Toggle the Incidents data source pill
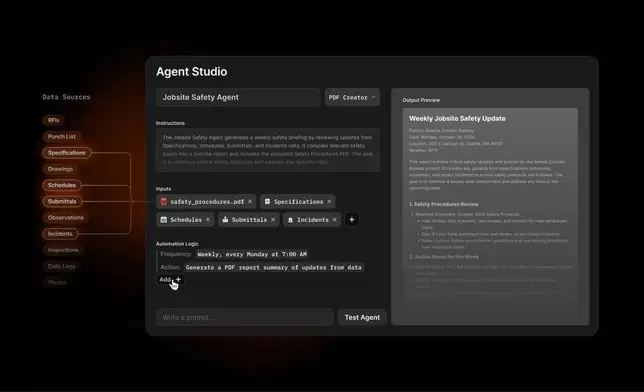 click(x=60, y=234)
